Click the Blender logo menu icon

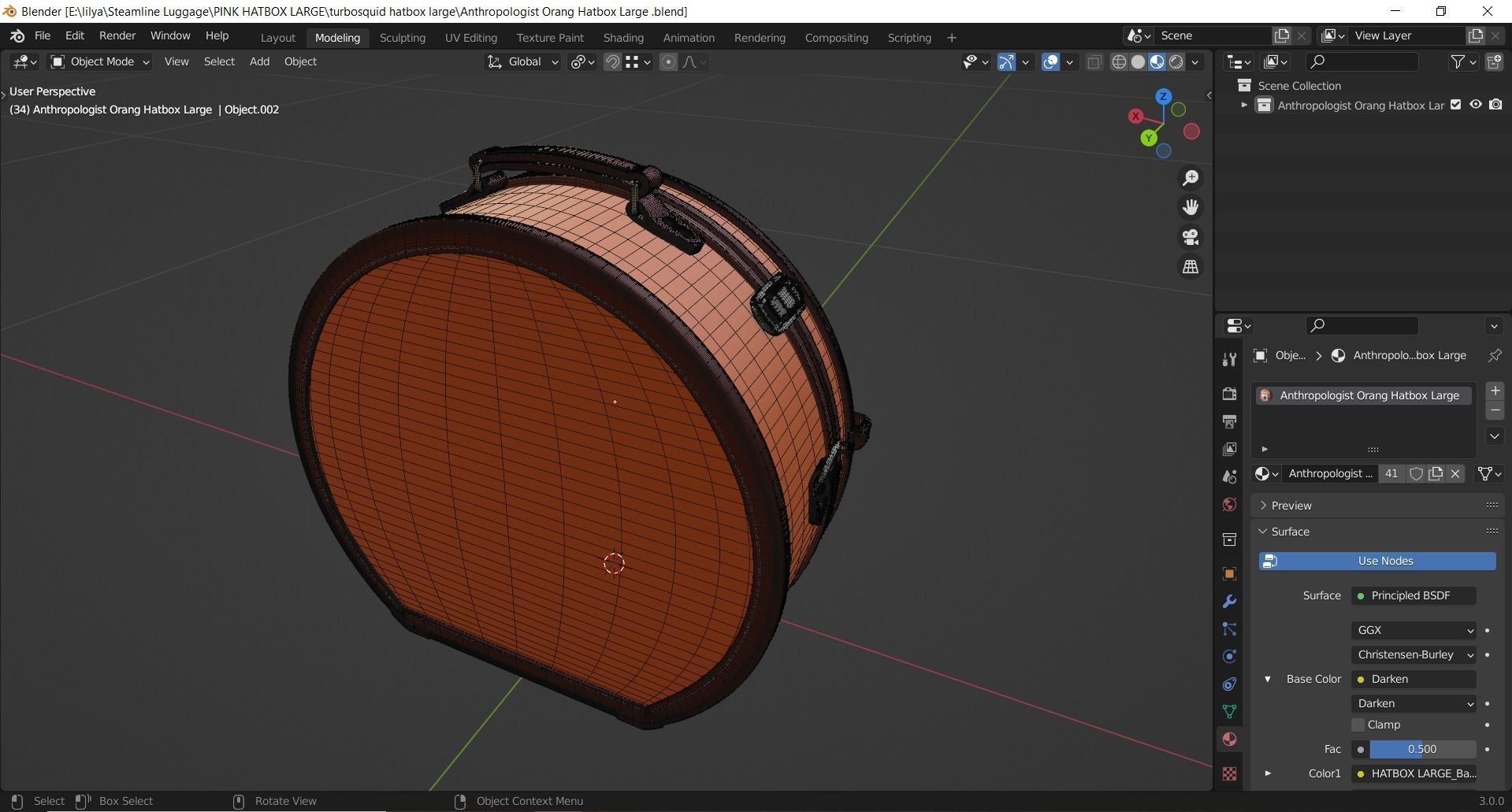tap(17, 36)
